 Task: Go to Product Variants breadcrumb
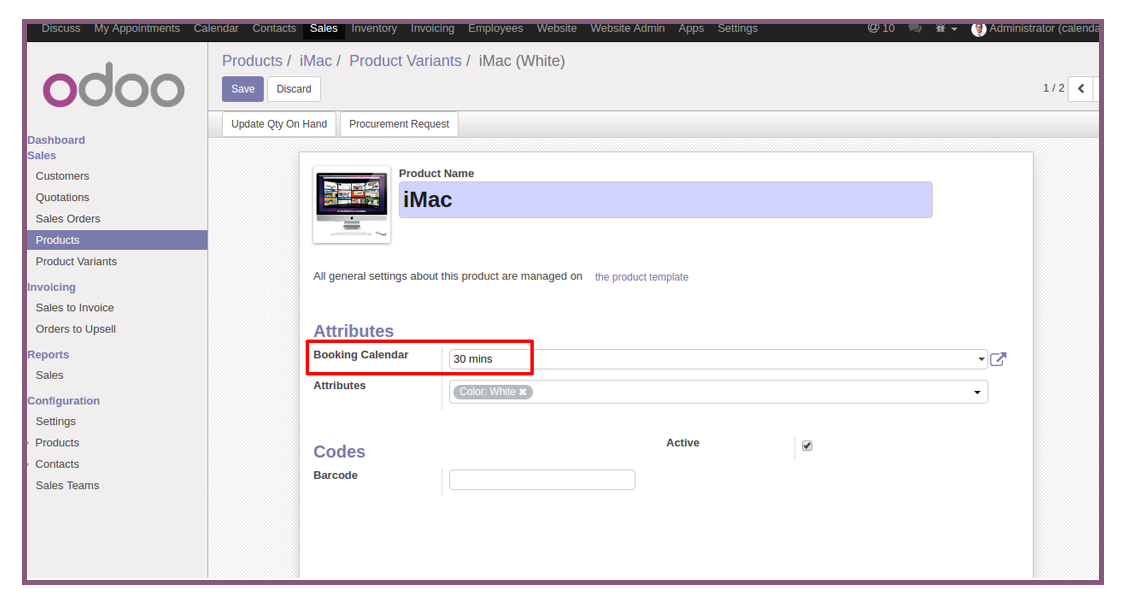405,61
